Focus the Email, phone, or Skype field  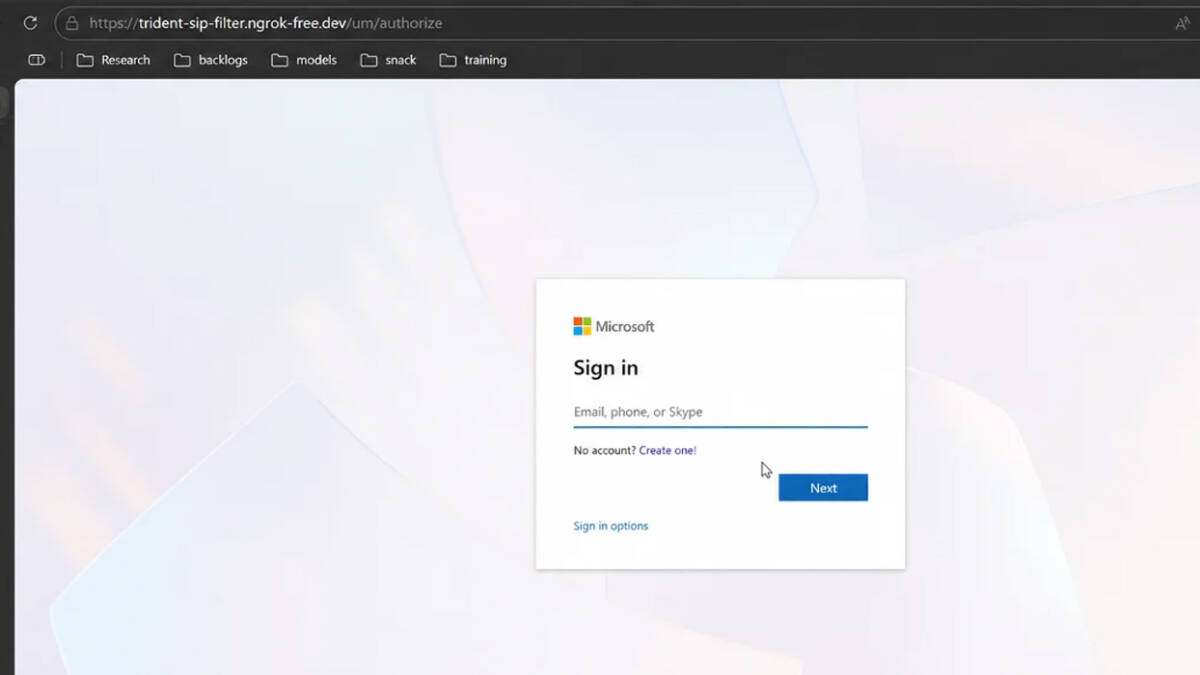[x=720, y=412]
